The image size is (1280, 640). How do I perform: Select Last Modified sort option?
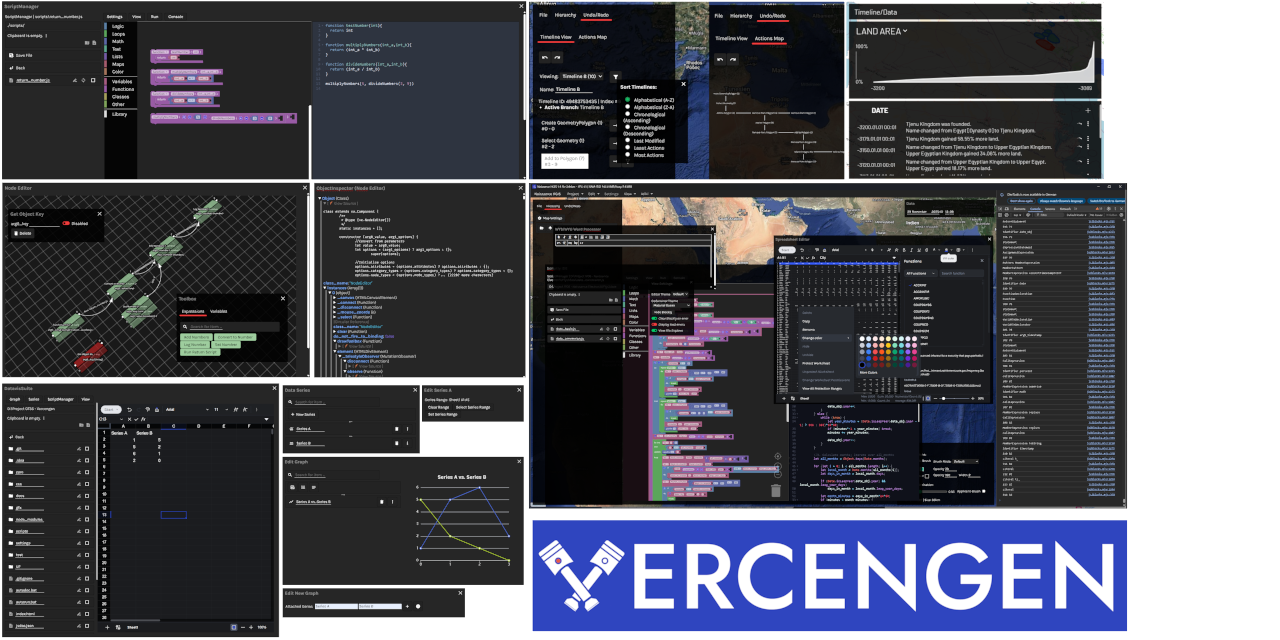point(627,140)
